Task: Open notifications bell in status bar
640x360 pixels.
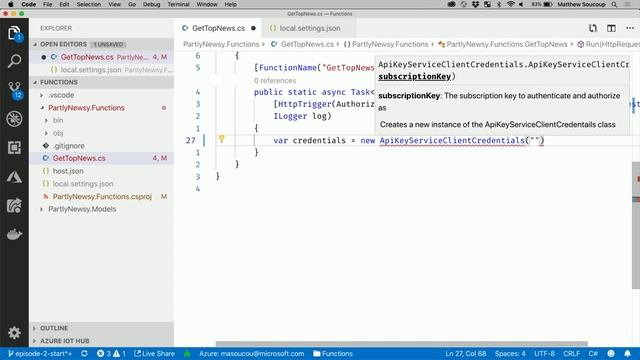Action: [x=627, y=353]
